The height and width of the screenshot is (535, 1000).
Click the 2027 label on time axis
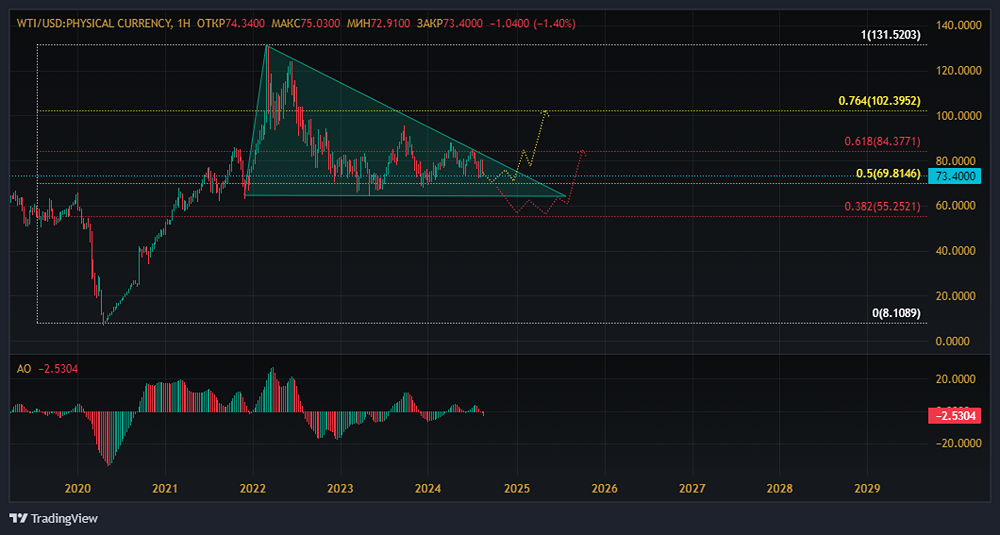pyautogui.click(x=692, y=489)
